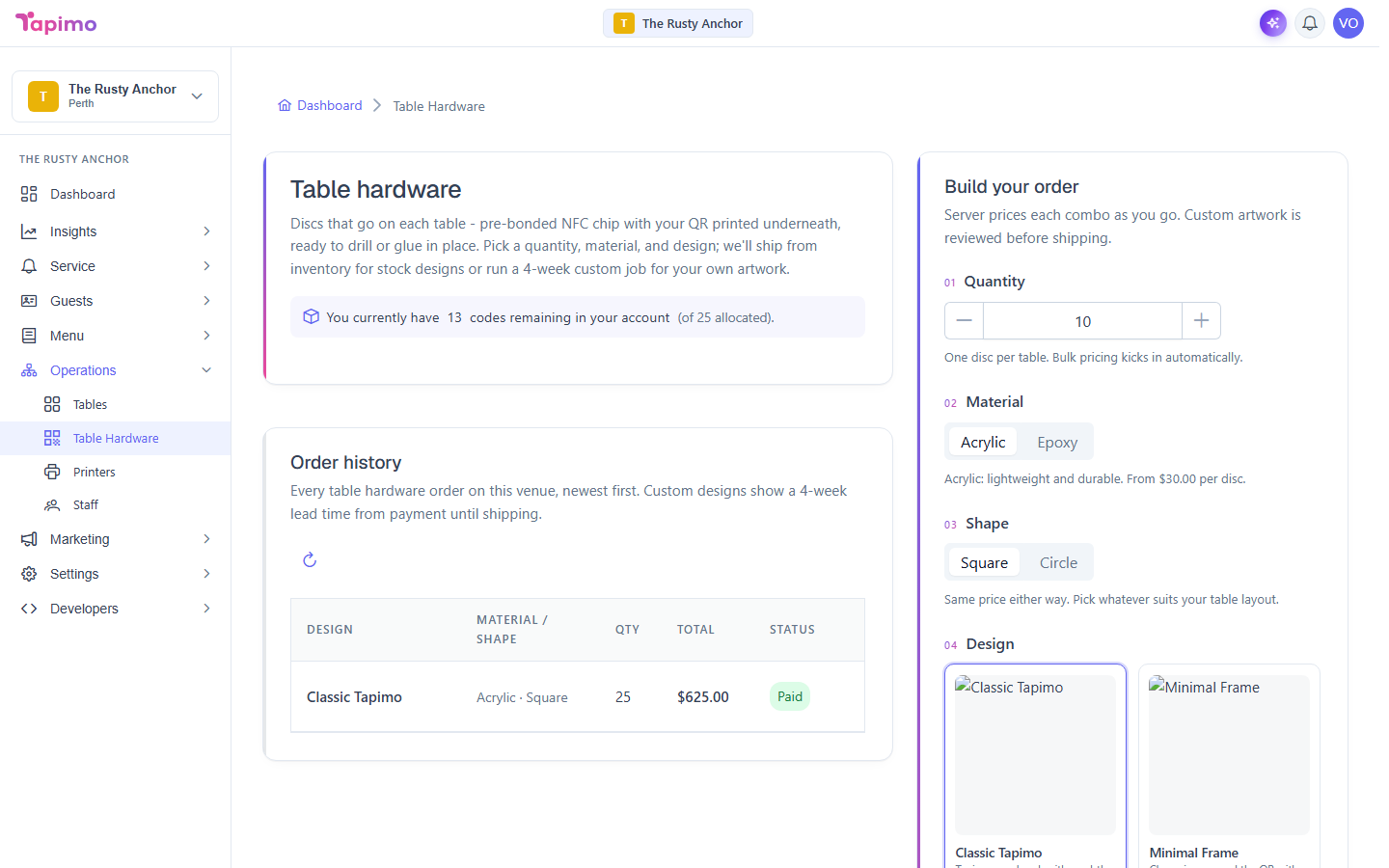Expand the Menu submenu chevron

(206, 336)
